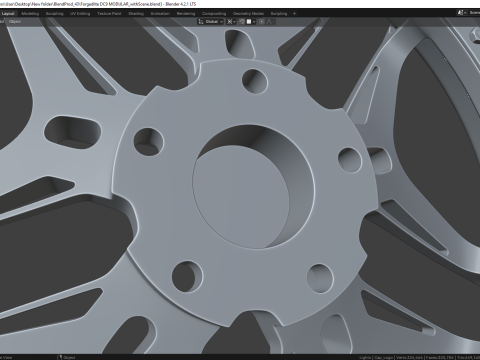The image size is (480, 360).
Task: Open the Compositing workspace tab
Action: point(214,14)
